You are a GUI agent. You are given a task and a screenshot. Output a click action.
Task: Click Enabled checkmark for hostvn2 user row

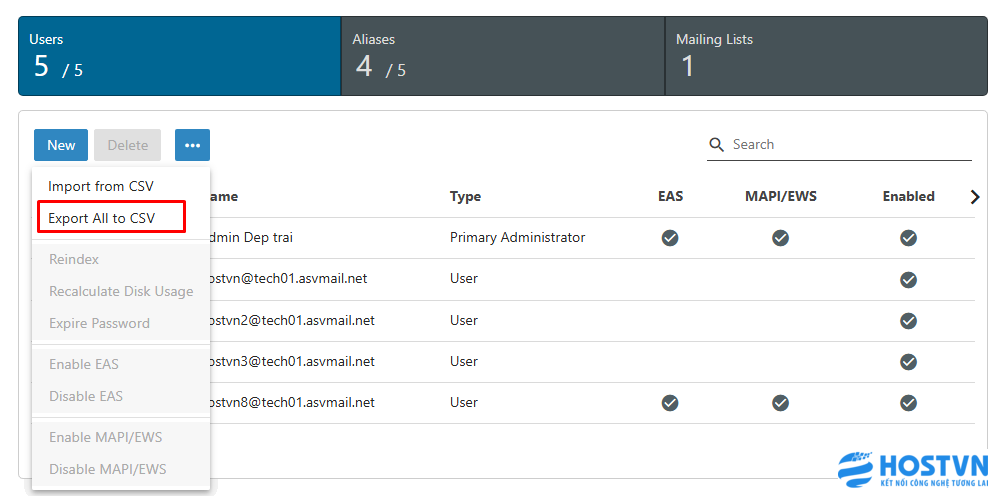[x=909, y=321]
